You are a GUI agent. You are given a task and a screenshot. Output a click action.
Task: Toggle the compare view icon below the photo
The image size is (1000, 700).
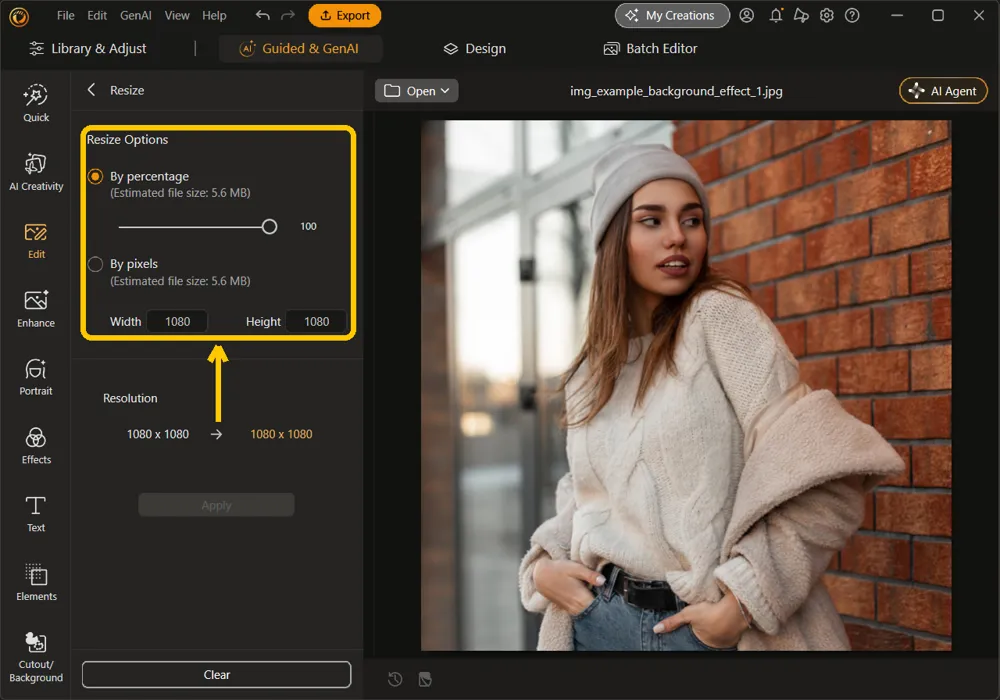[x=425, y=679]
